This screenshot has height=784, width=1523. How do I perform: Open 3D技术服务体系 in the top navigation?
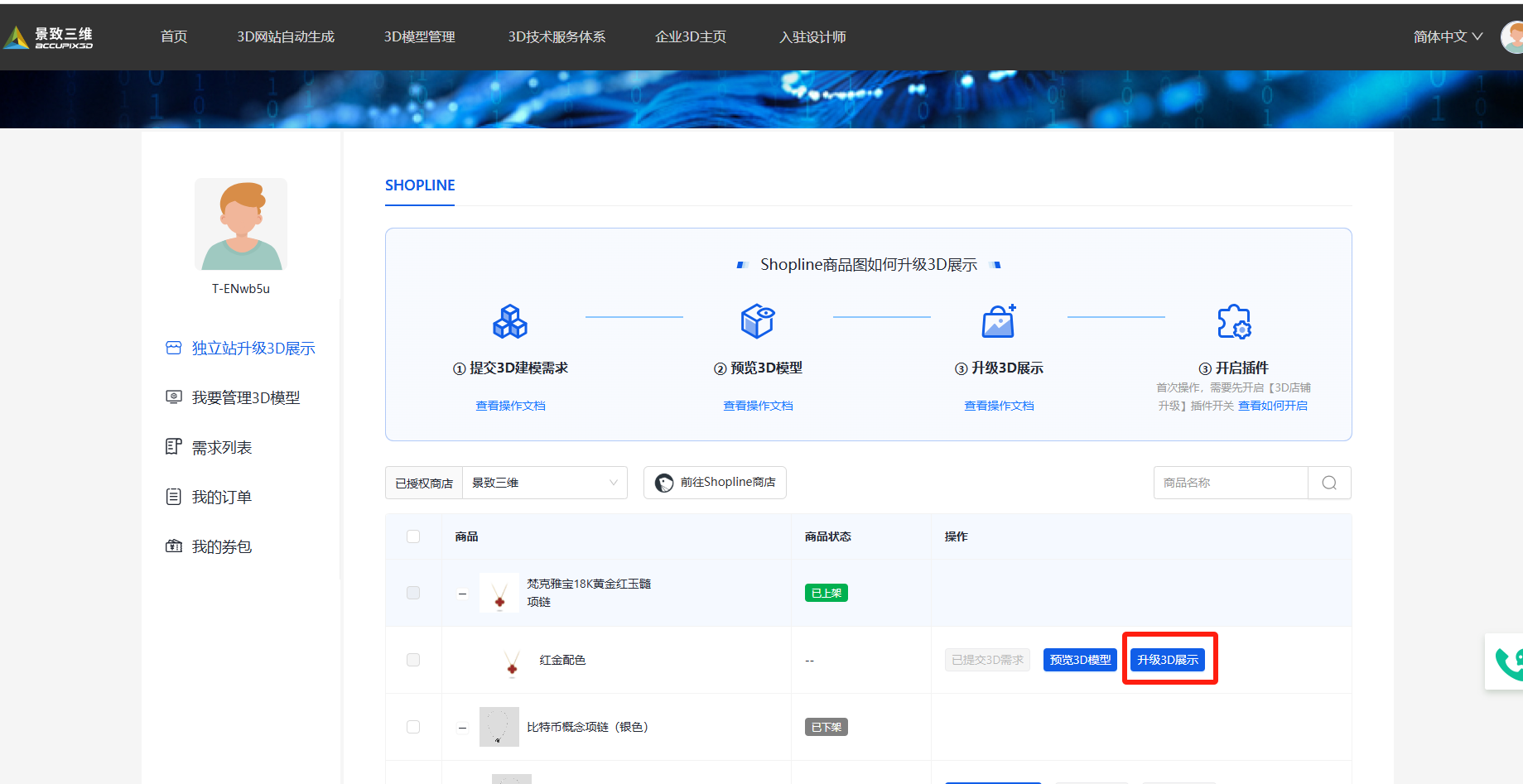[x=557, y=36]
